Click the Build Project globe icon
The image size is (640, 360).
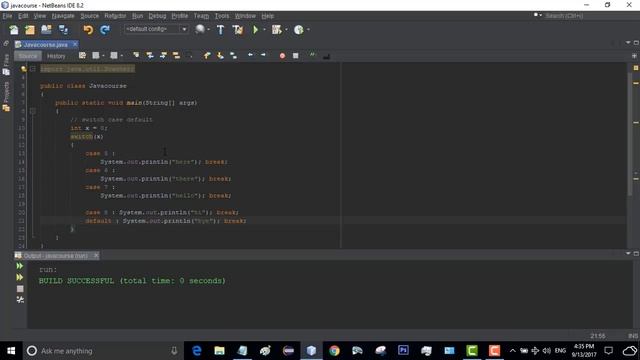click(200, 29)
